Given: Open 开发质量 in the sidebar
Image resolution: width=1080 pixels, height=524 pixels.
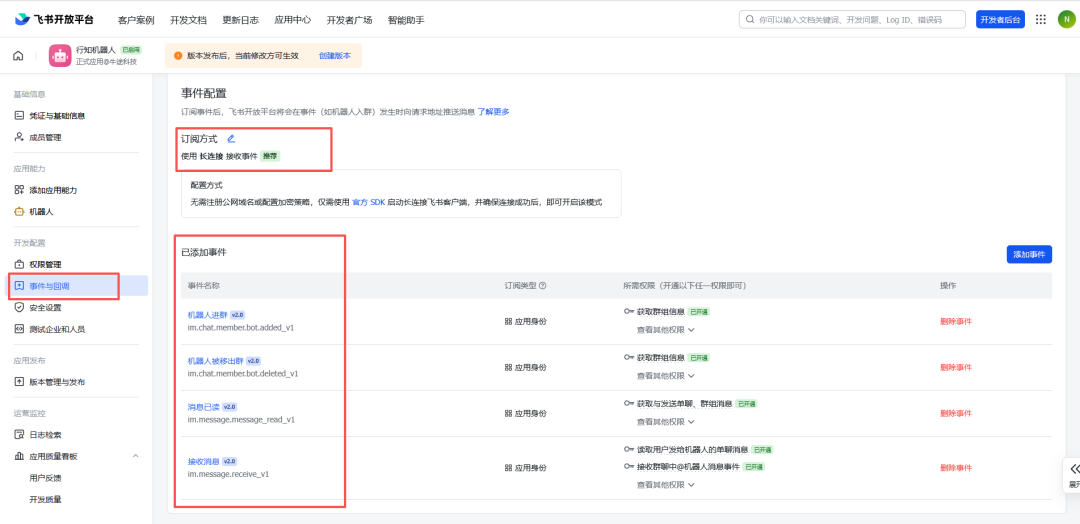Looking at the screenshot, I should pos(45,499).
